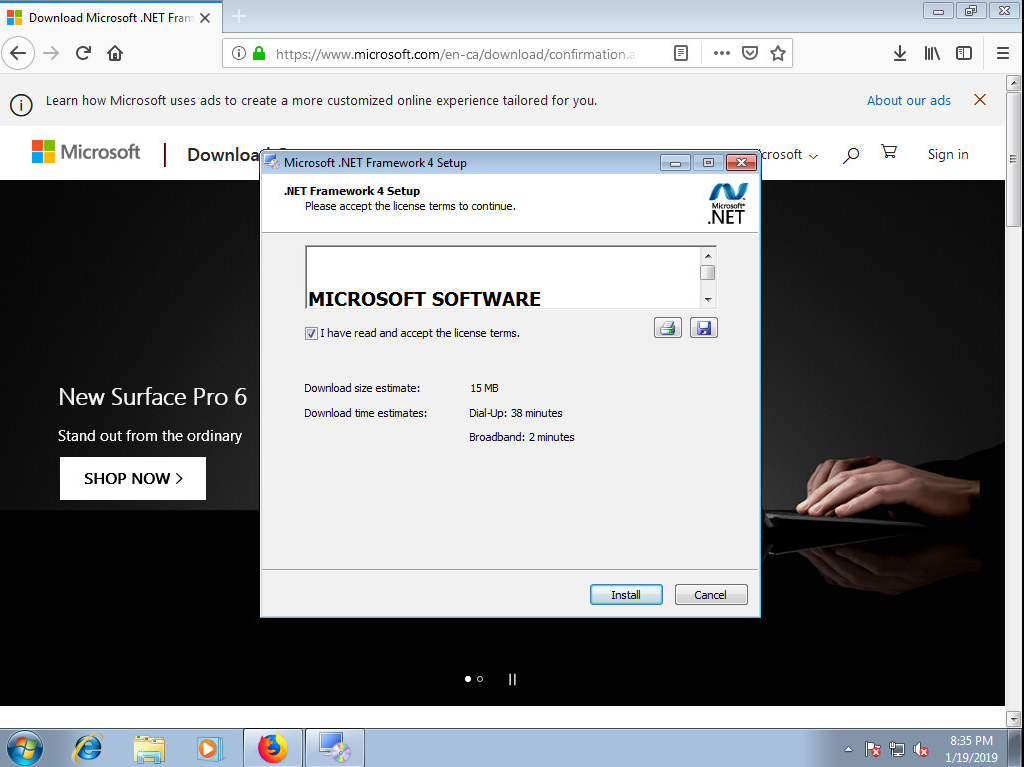Viewport: 1024px width, 767px height.
Task: Switch to Firefox taskbar button
Action: 272,748
